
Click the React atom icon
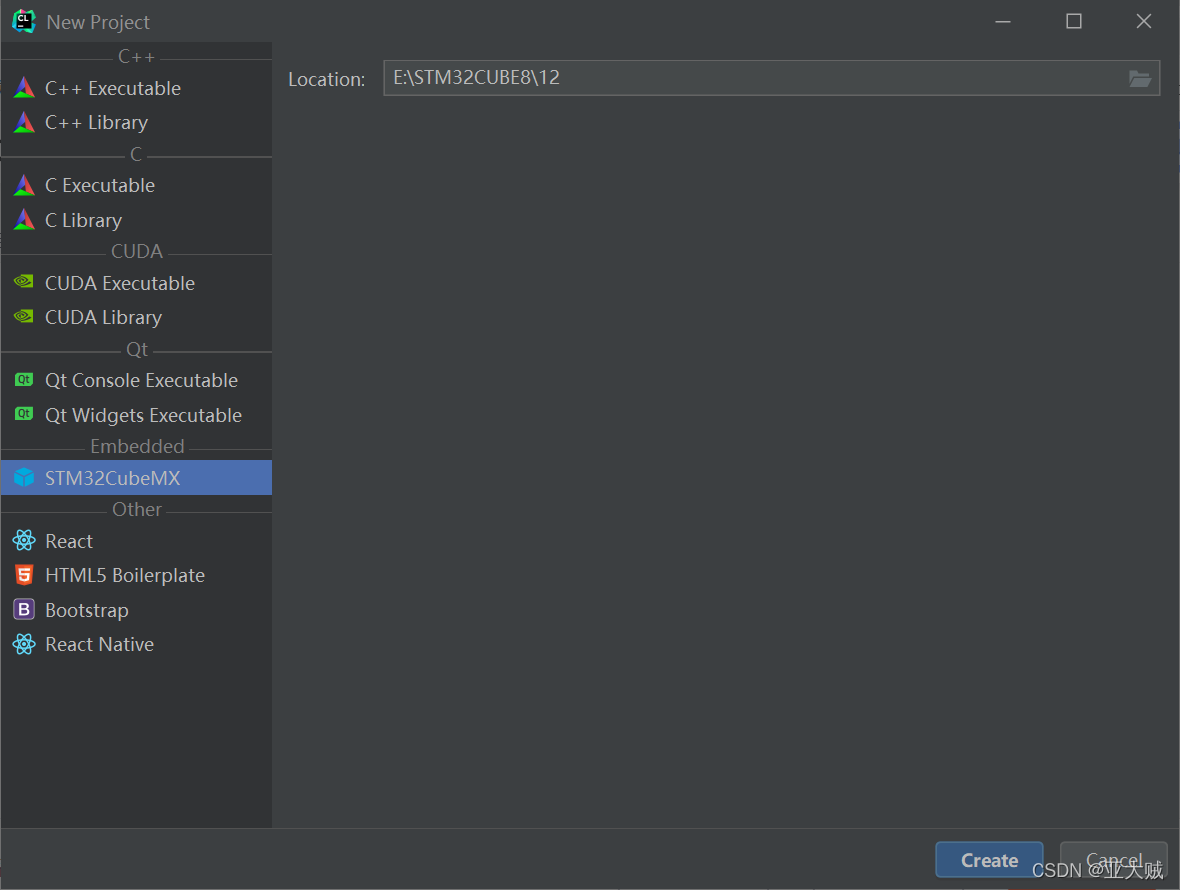pyautogui.click(x=24, y=540)
